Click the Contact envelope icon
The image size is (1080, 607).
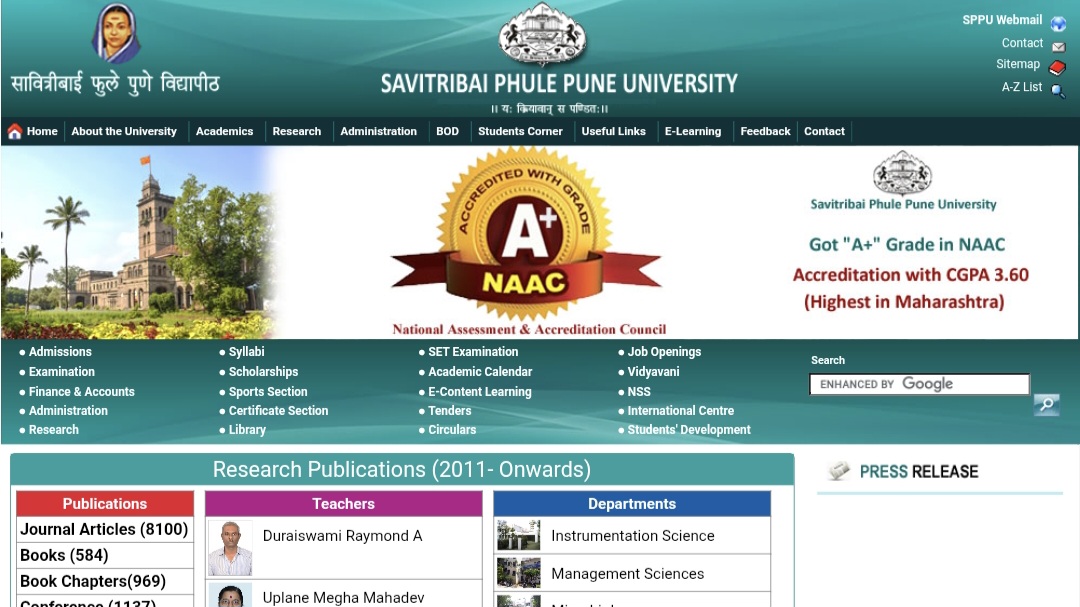1059,47
